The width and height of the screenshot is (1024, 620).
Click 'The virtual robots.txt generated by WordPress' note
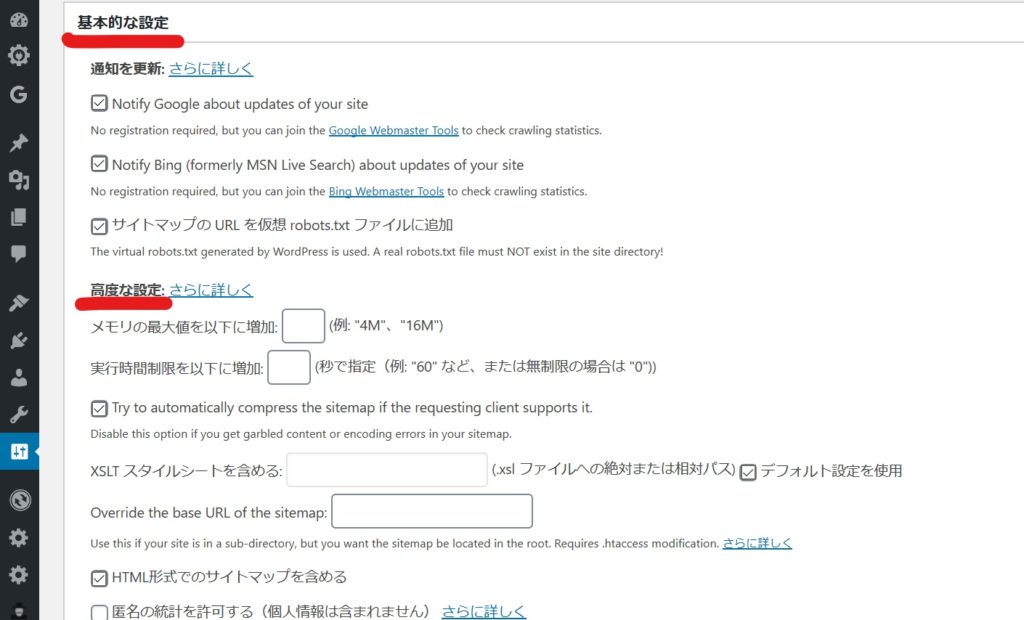(377, 252)
